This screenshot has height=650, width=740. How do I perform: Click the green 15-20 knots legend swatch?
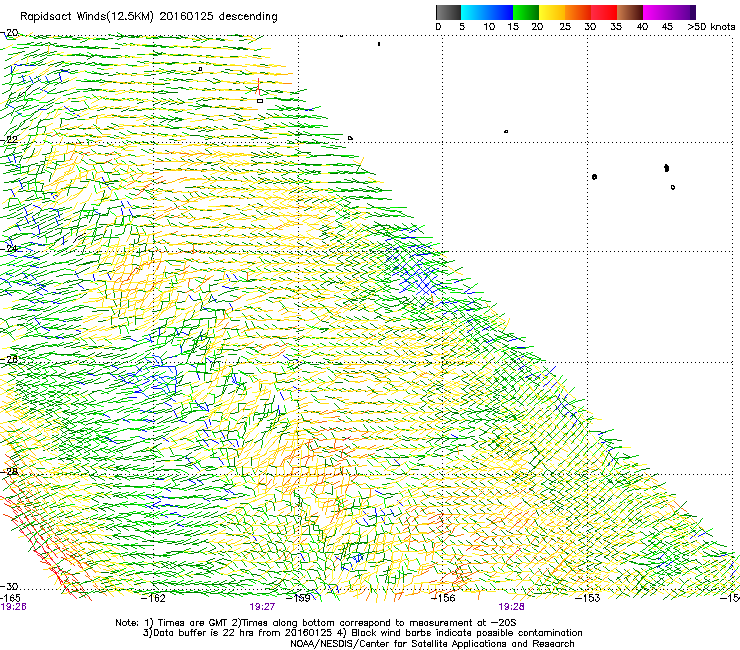(526, 12)
